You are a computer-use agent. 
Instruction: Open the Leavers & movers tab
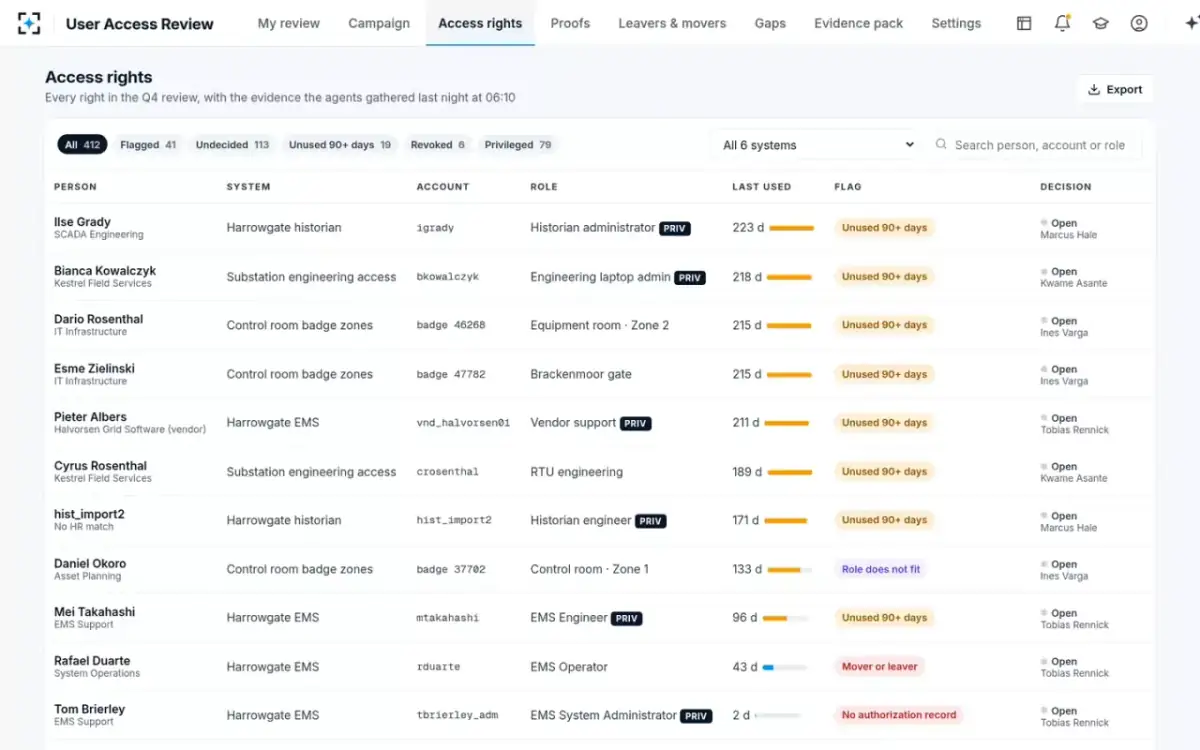pos(672,23)
